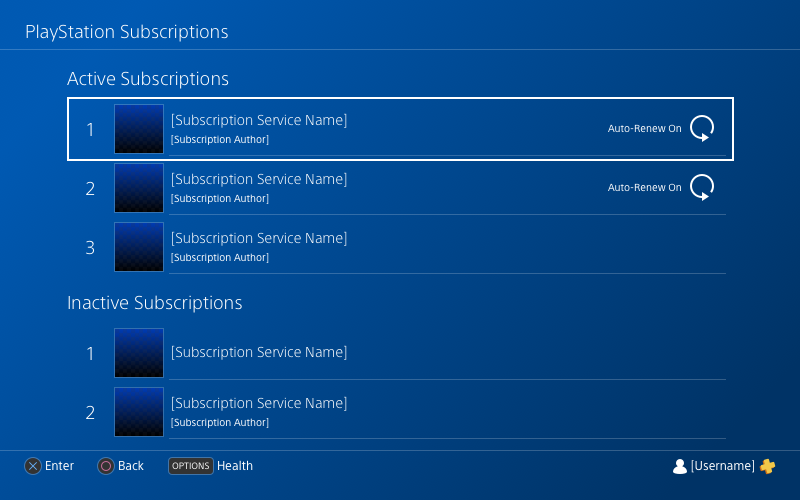Open thumbnail of first inactive subscription
The image size is (800, 500).
139,353
